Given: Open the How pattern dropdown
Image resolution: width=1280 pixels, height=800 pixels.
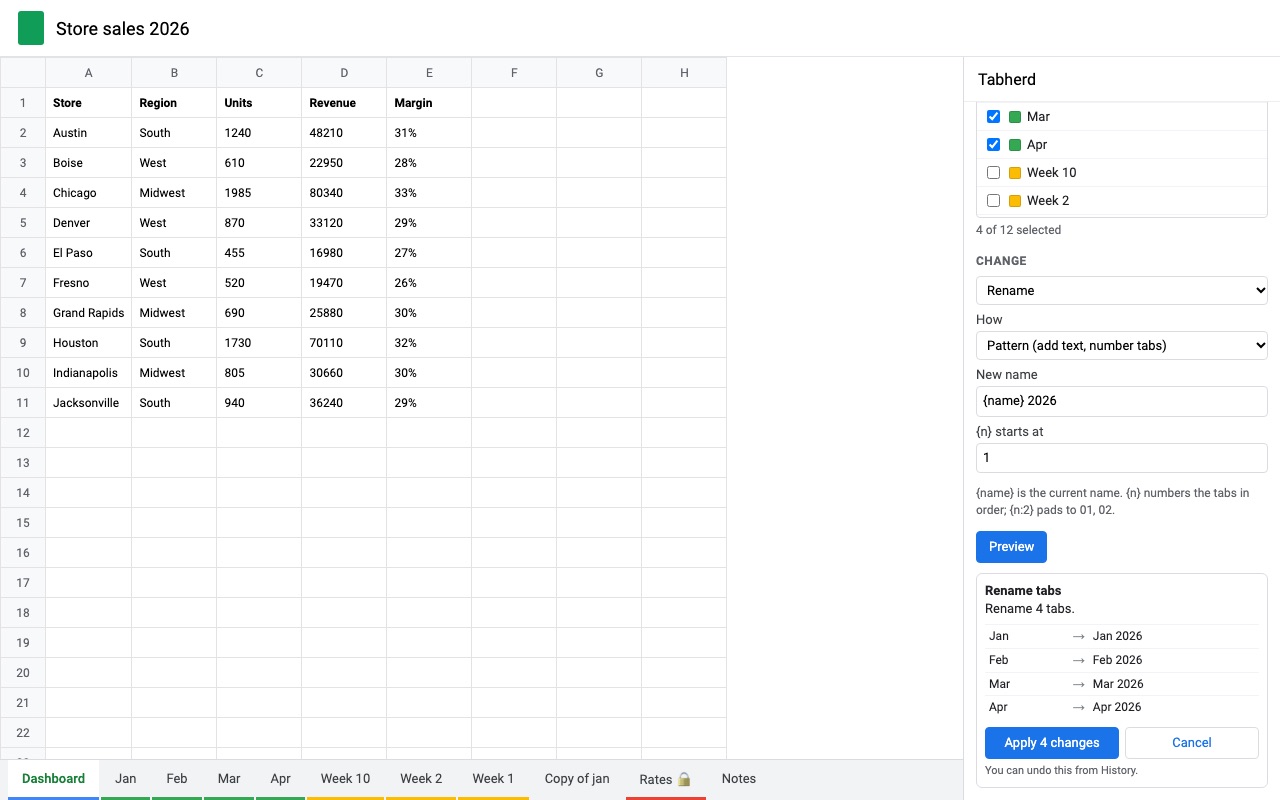Looking at the screenshot, I should tap(1122, 345).
